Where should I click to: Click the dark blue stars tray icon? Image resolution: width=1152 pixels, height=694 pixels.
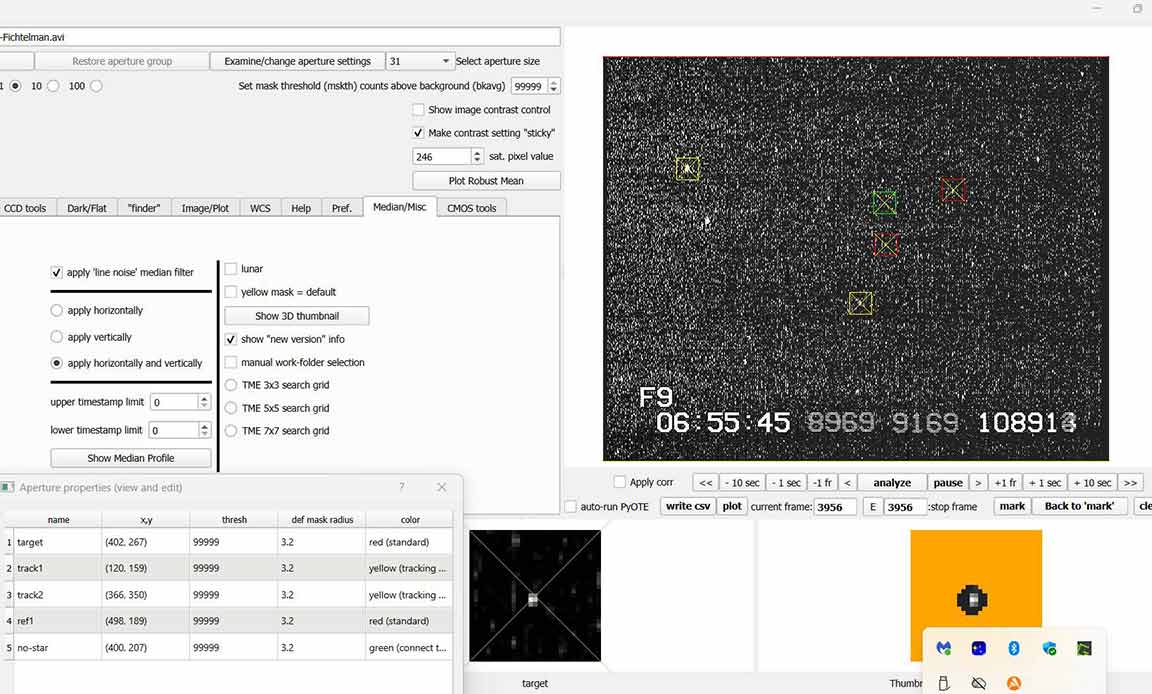(978, 648)
